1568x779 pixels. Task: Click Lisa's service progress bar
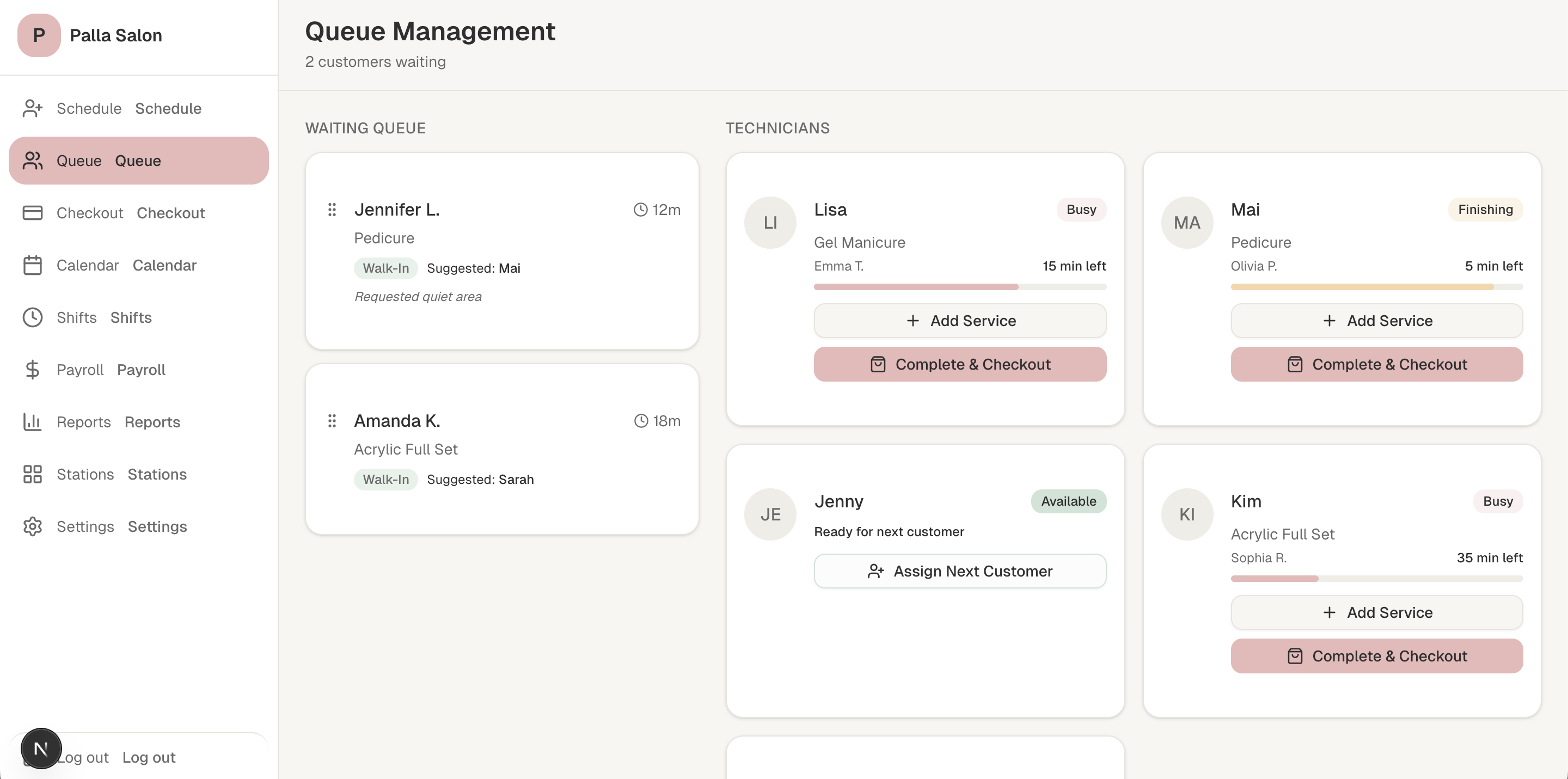tap(960, 287)
